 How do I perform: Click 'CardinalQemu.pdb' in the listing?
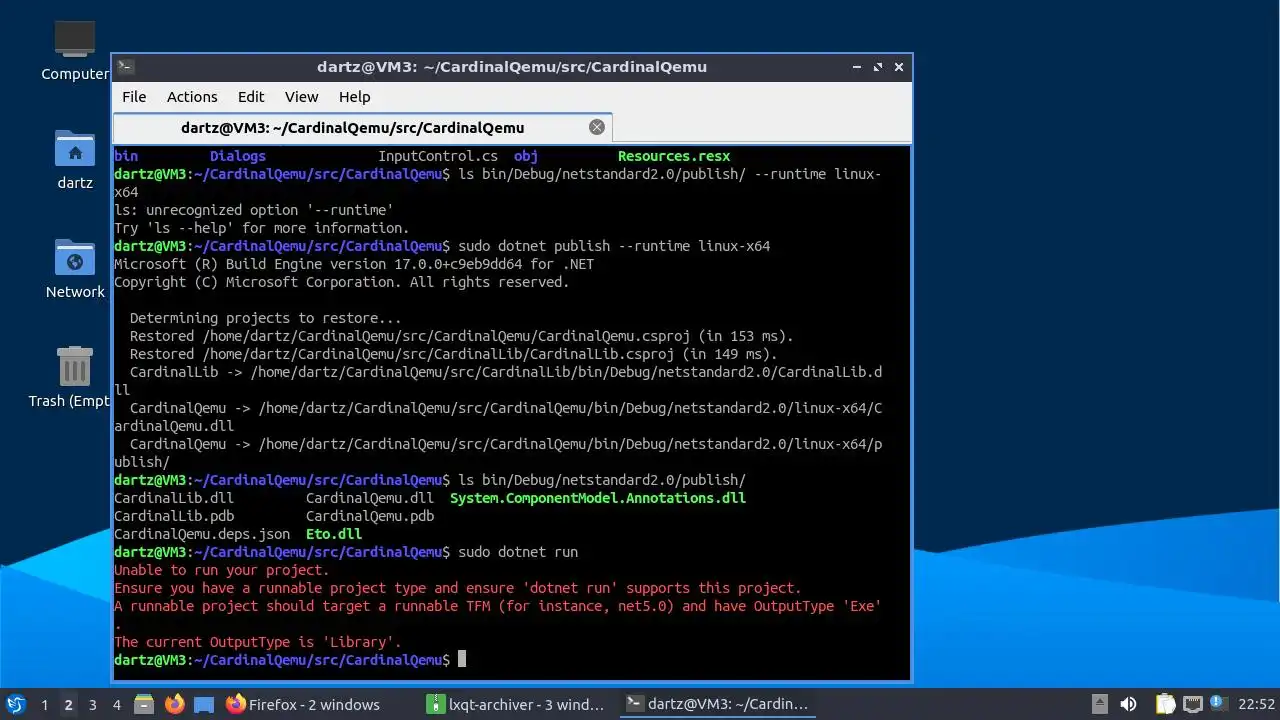tap(370, 516)
